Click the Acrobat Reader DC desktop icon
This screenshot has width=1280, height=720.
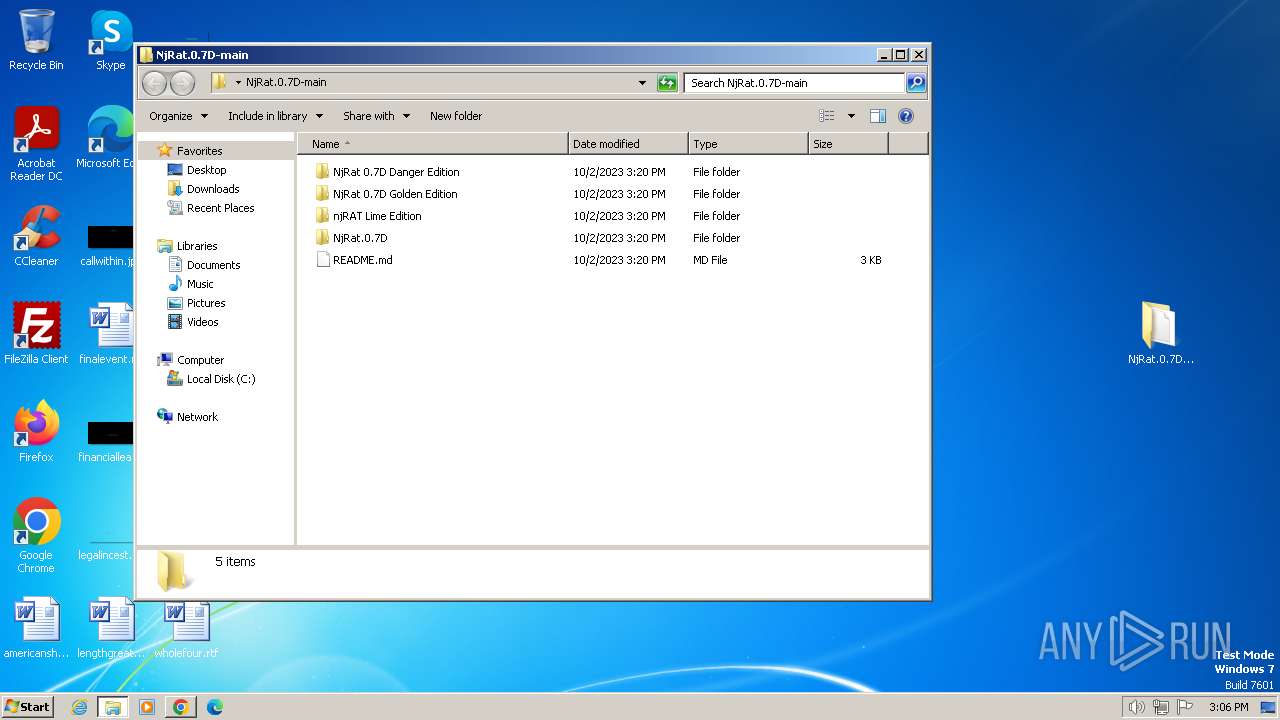36,144
